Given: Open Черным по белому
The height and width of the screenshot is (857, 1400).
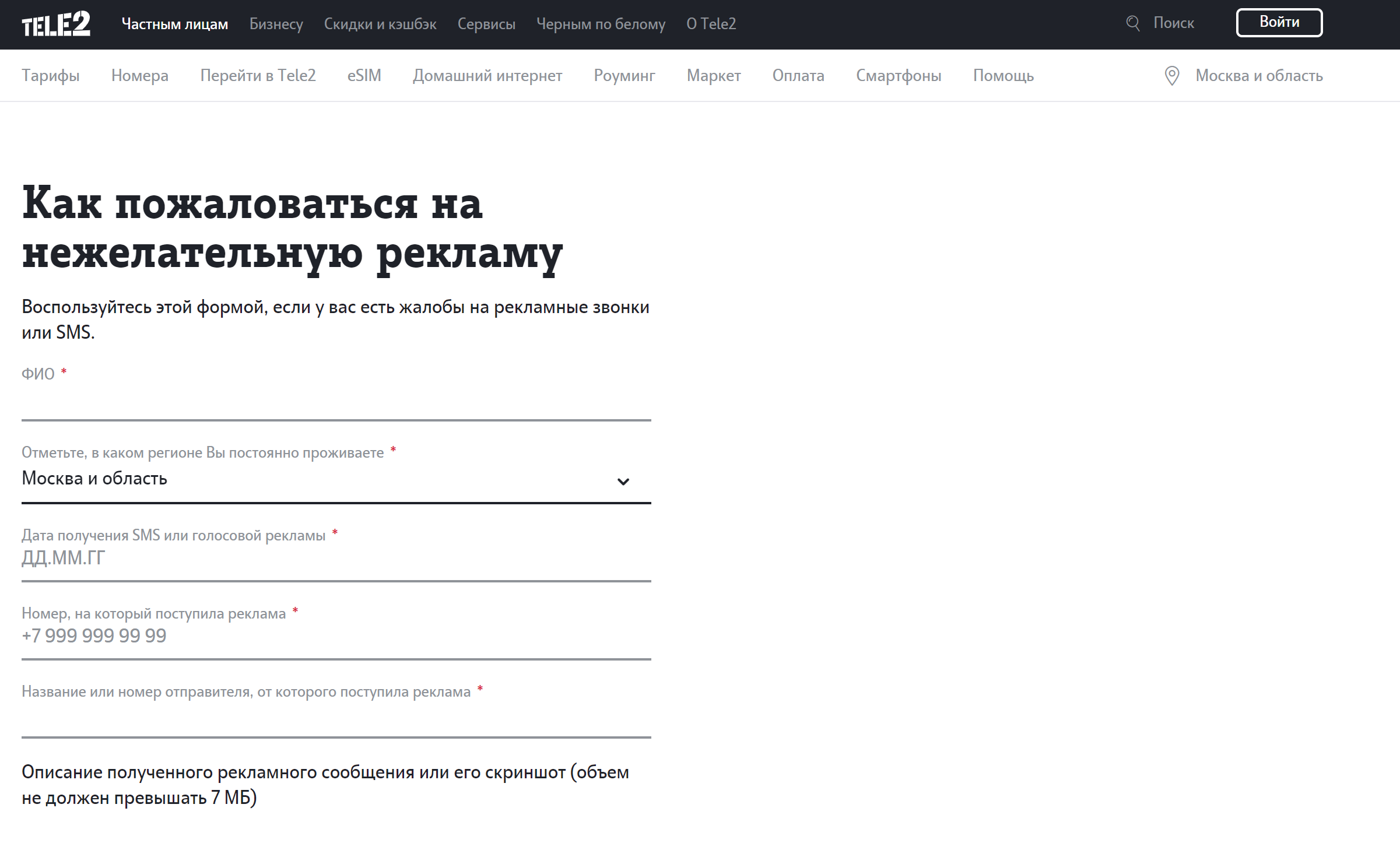Looking at the screenshot, I should [x=601, y=24].
